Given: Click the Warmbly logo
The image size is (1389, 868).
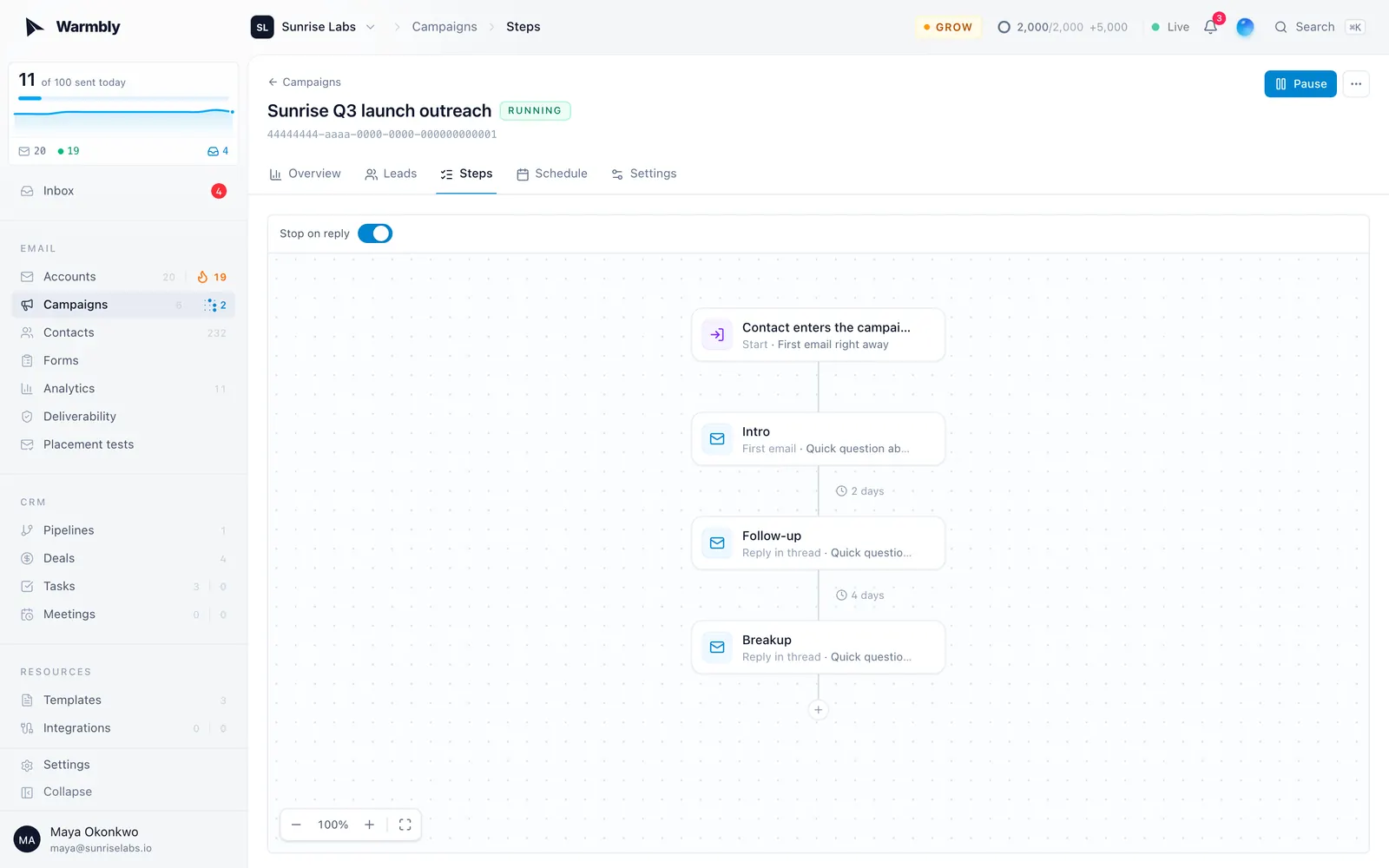Looking at the screenshot, I should pos(73,27).
